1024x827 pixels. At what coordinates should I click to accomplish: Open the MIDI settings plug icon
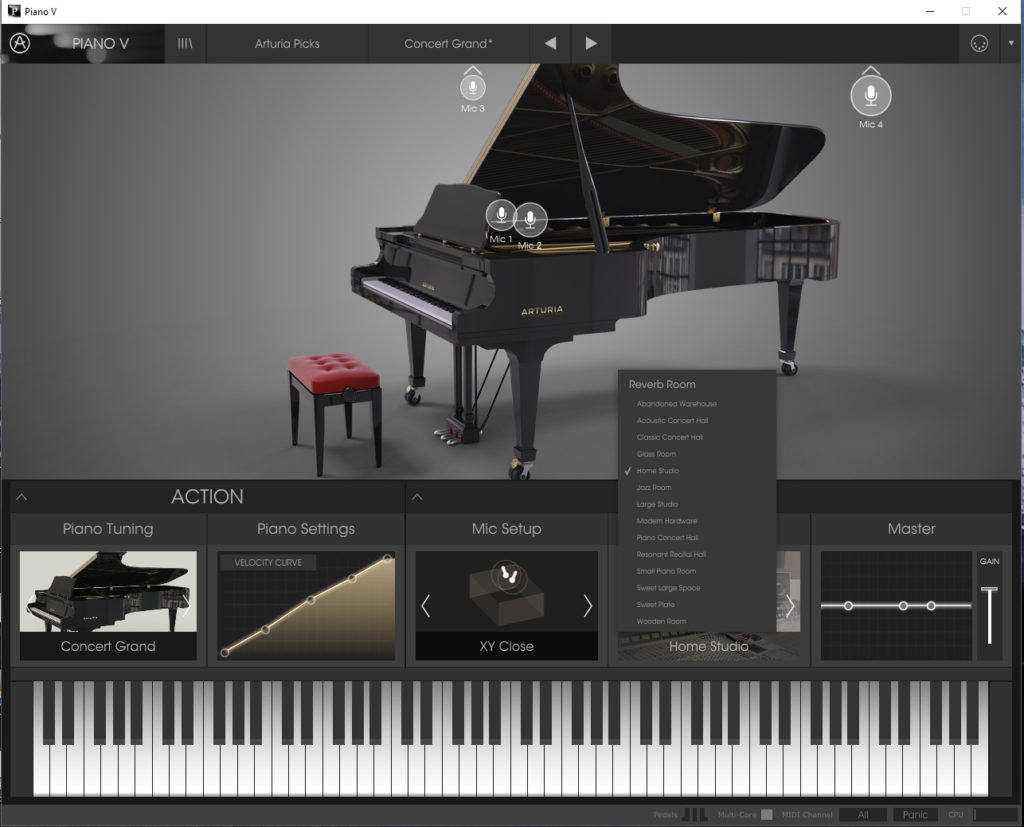click(979, 44)
